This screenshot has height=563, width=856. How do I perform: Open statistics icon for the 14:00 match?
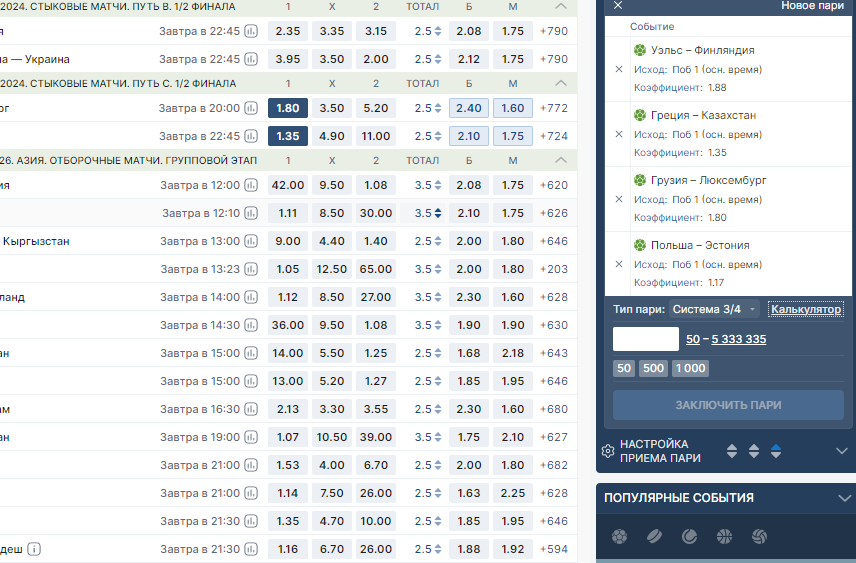click(251, 297)
